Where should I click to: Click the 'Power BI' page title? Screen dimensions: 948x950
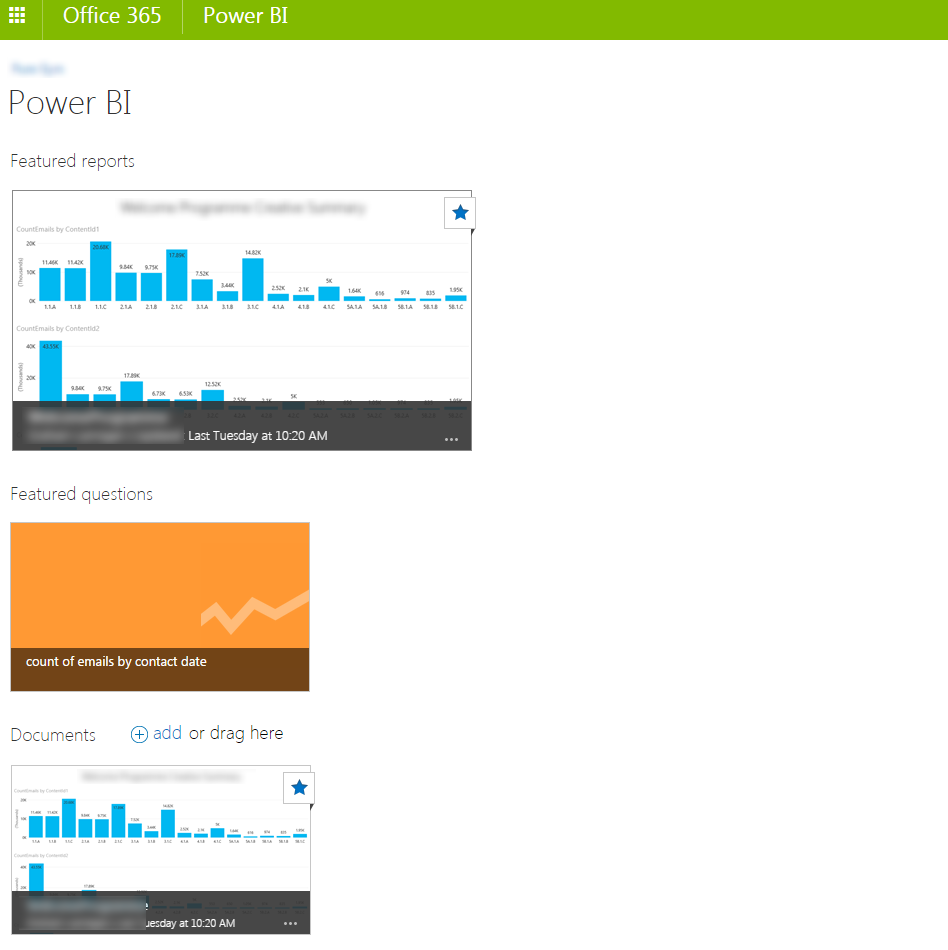pyautogui.click(x=70, y=102)
